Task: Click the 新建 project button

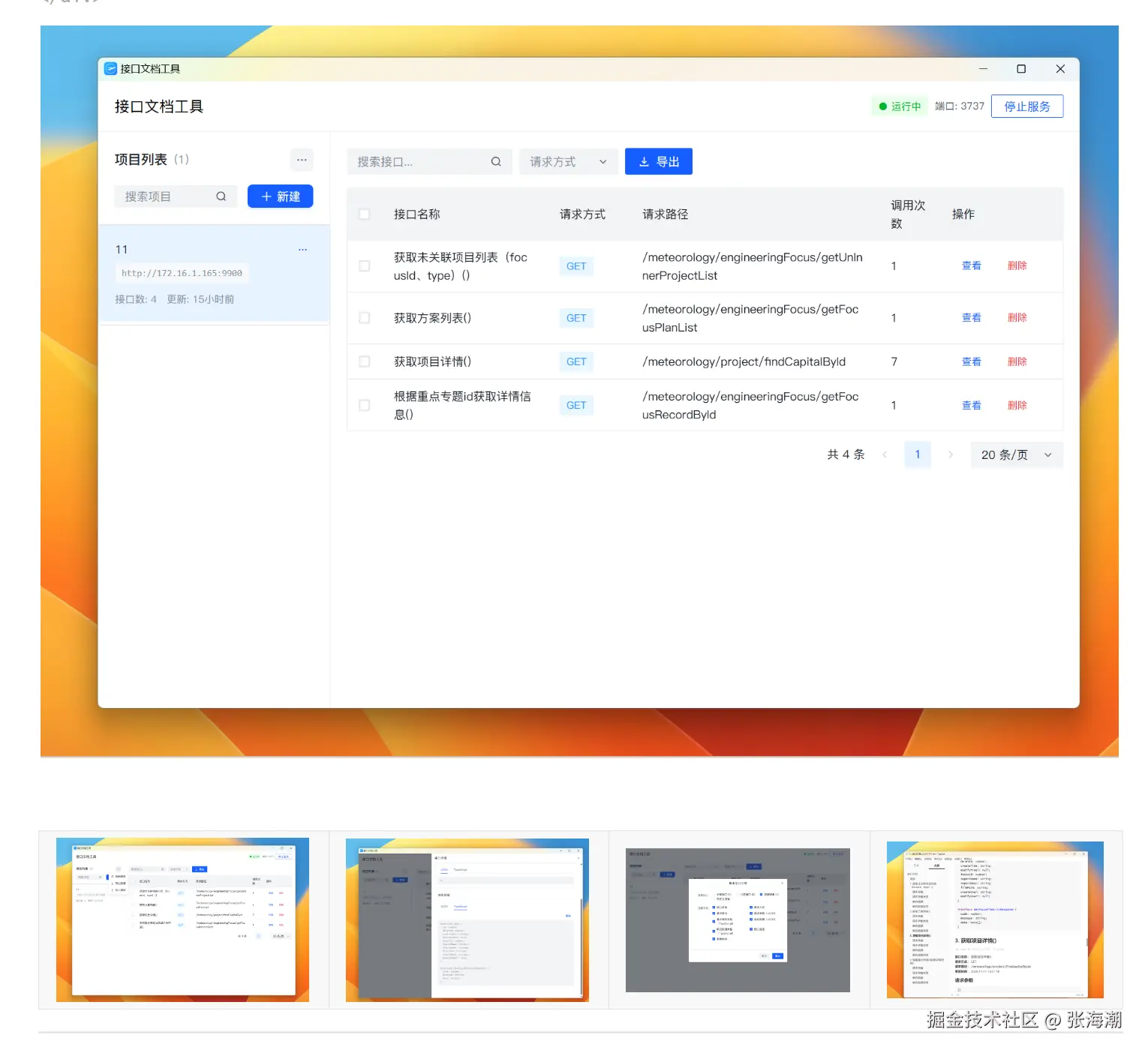Action: (x=281, y=196)
